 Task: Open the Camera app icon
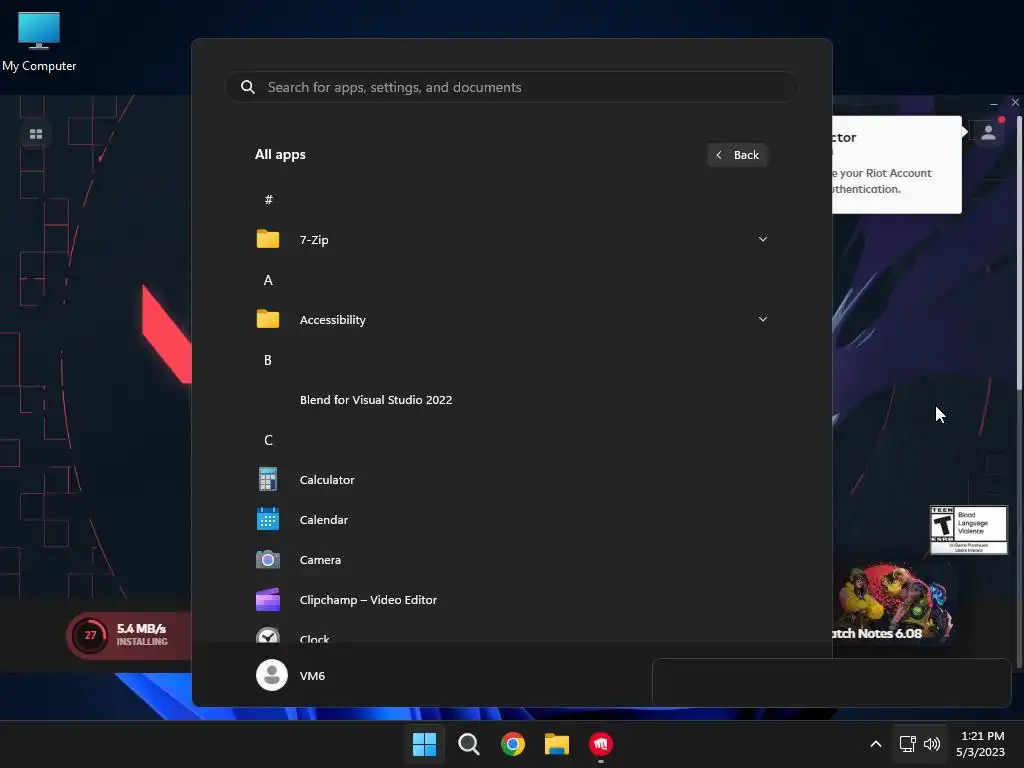pyautogui.click(x=268, y=560)
